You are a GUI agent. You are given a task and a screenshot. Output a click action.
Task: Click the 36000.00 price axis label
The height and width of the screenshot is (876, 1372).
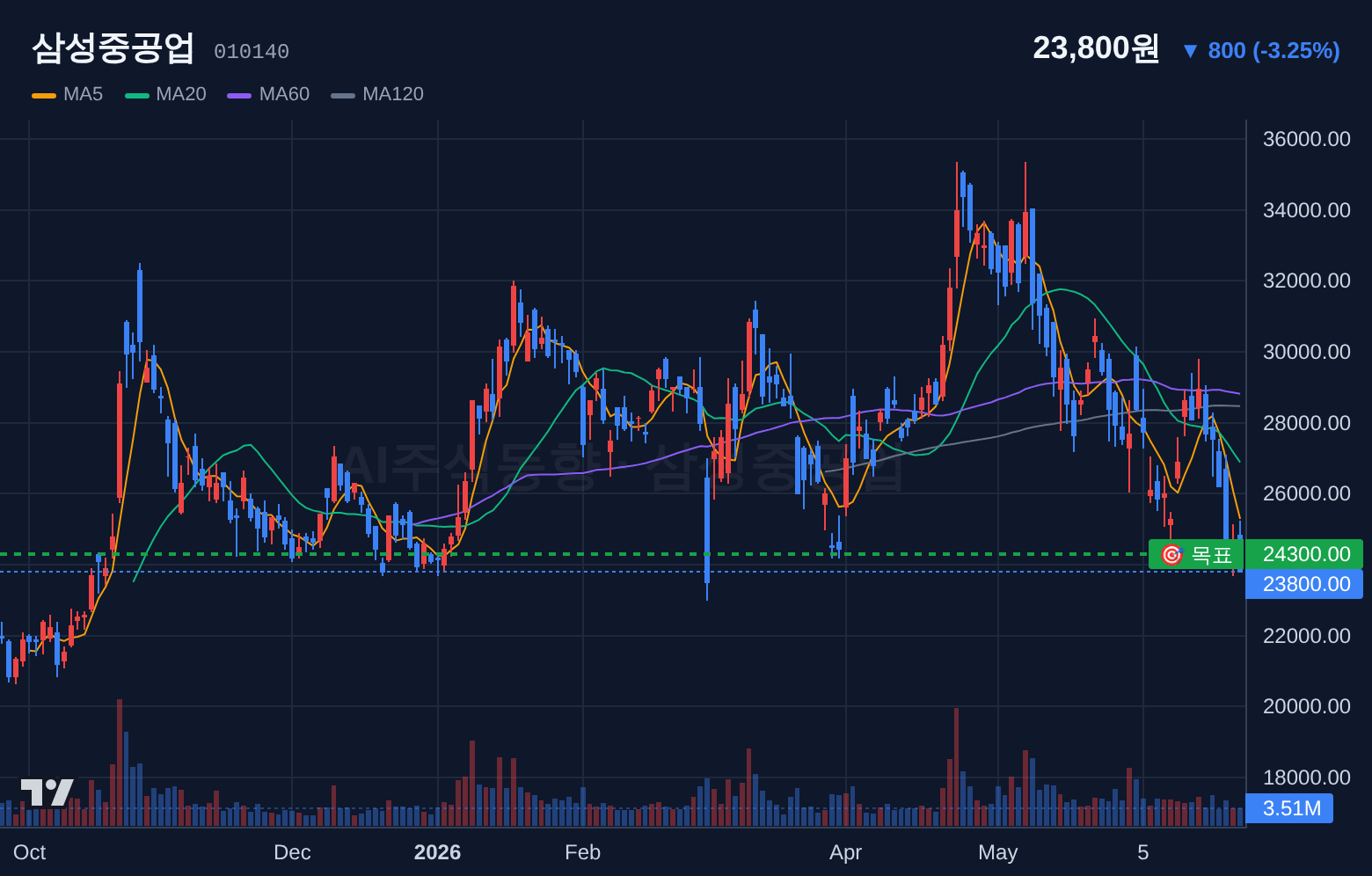[x=1306, y=139]
